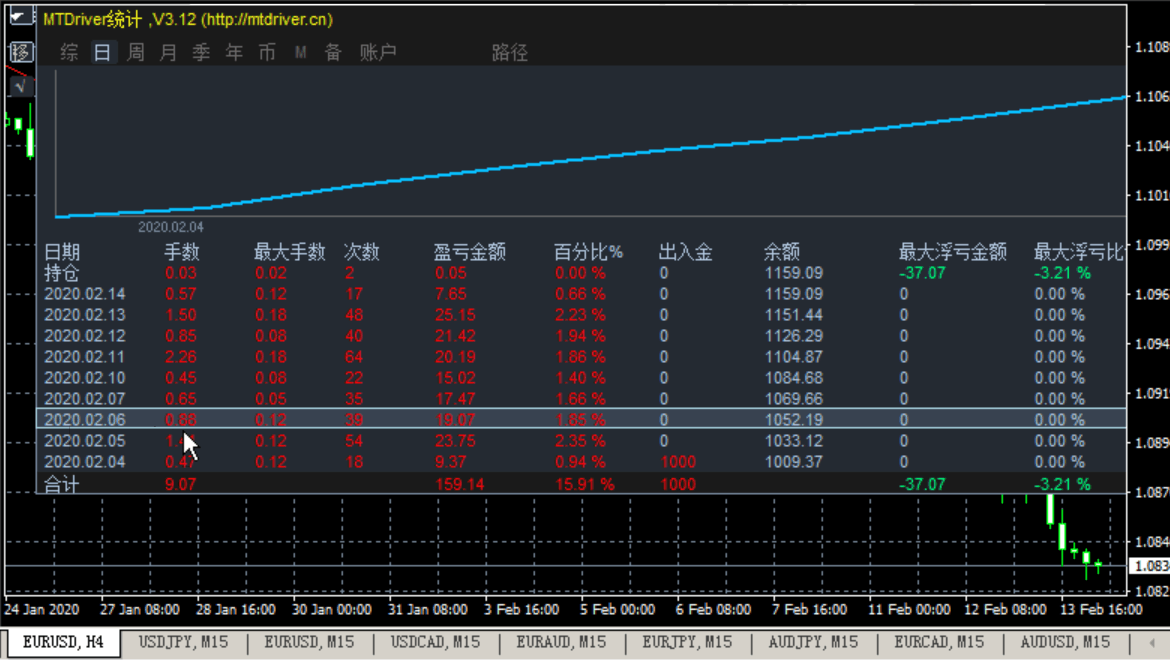Click deposit value 1000 in 2020.02.04 row

(x=678, y=462)
